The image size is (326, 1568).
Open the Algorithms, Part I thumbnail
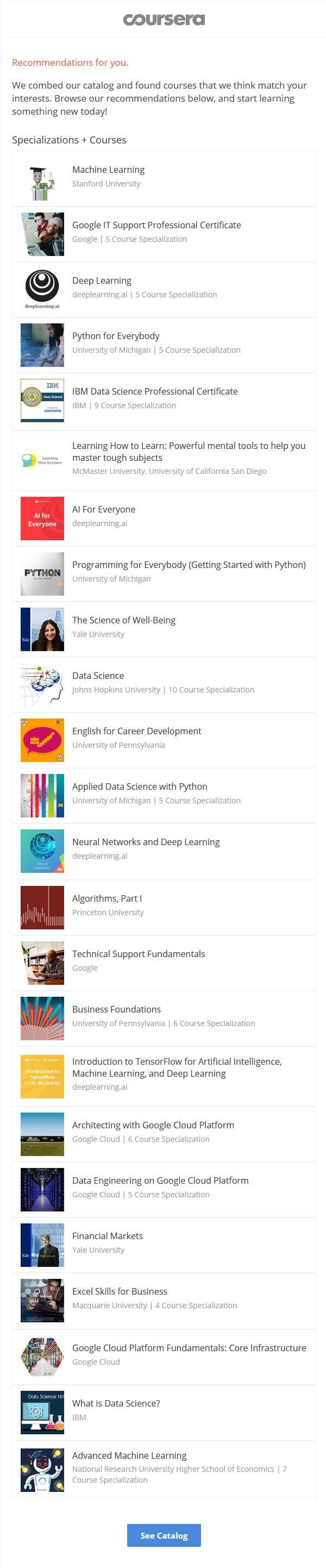[42, 908]
